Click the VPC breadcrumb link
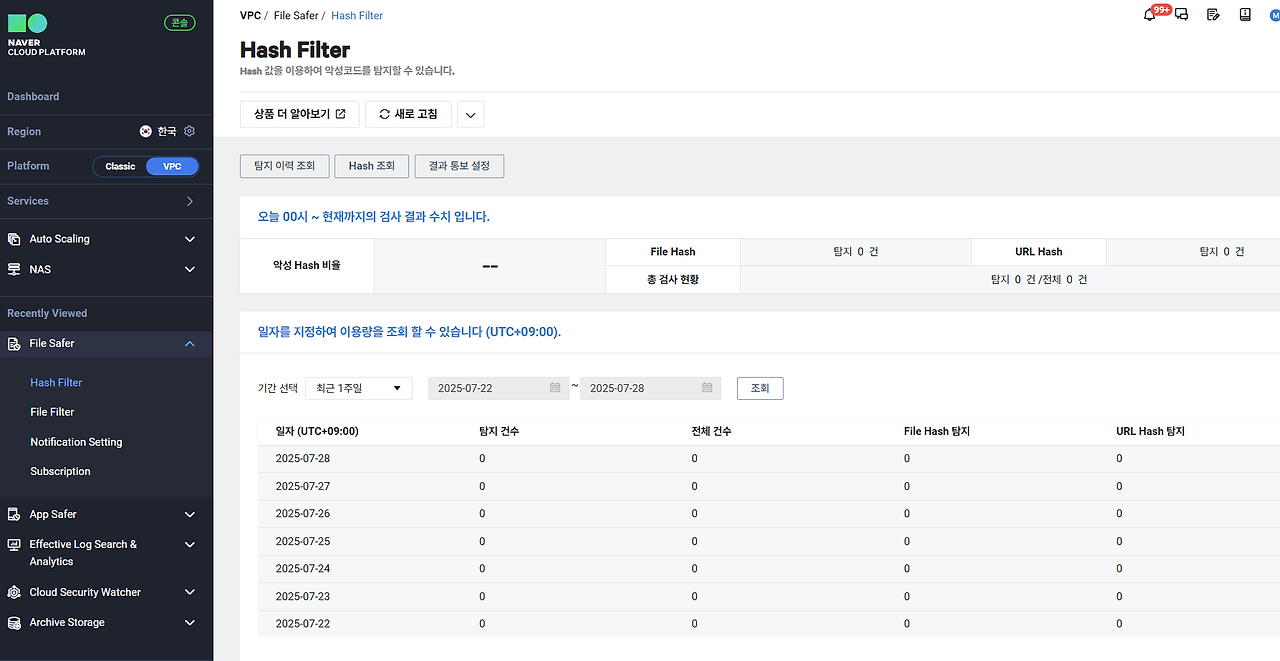Image resolution: width=1280 pixels, height=661 pixels. pyautogui.click(x=250, y=16)
